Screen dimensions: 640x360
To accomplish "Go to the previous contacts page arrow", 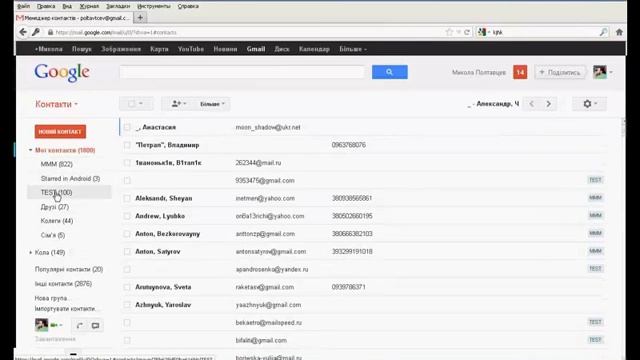I will coord(531,104).
